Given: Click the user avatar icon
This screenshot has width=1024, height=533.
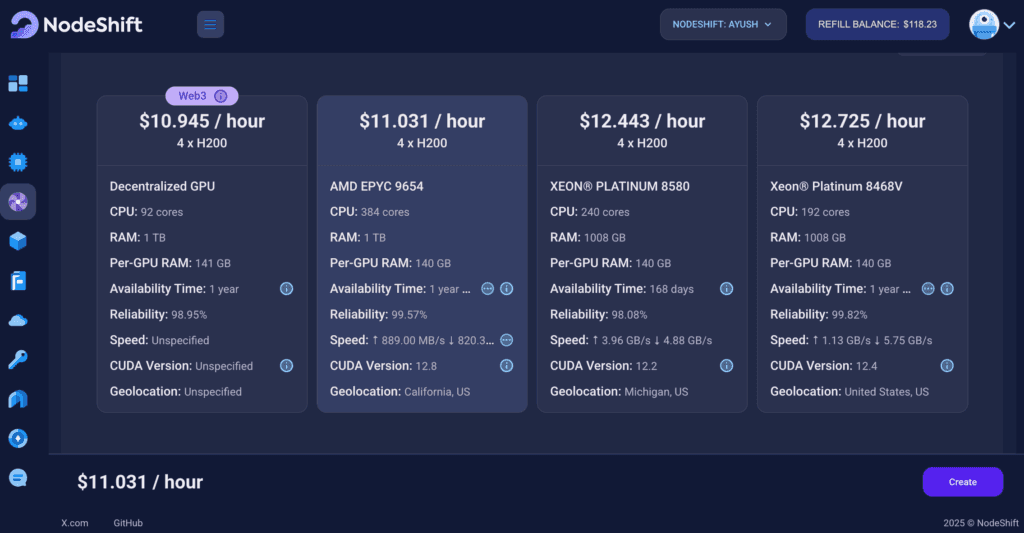Looking at the screenshot, I should (984, 24).
